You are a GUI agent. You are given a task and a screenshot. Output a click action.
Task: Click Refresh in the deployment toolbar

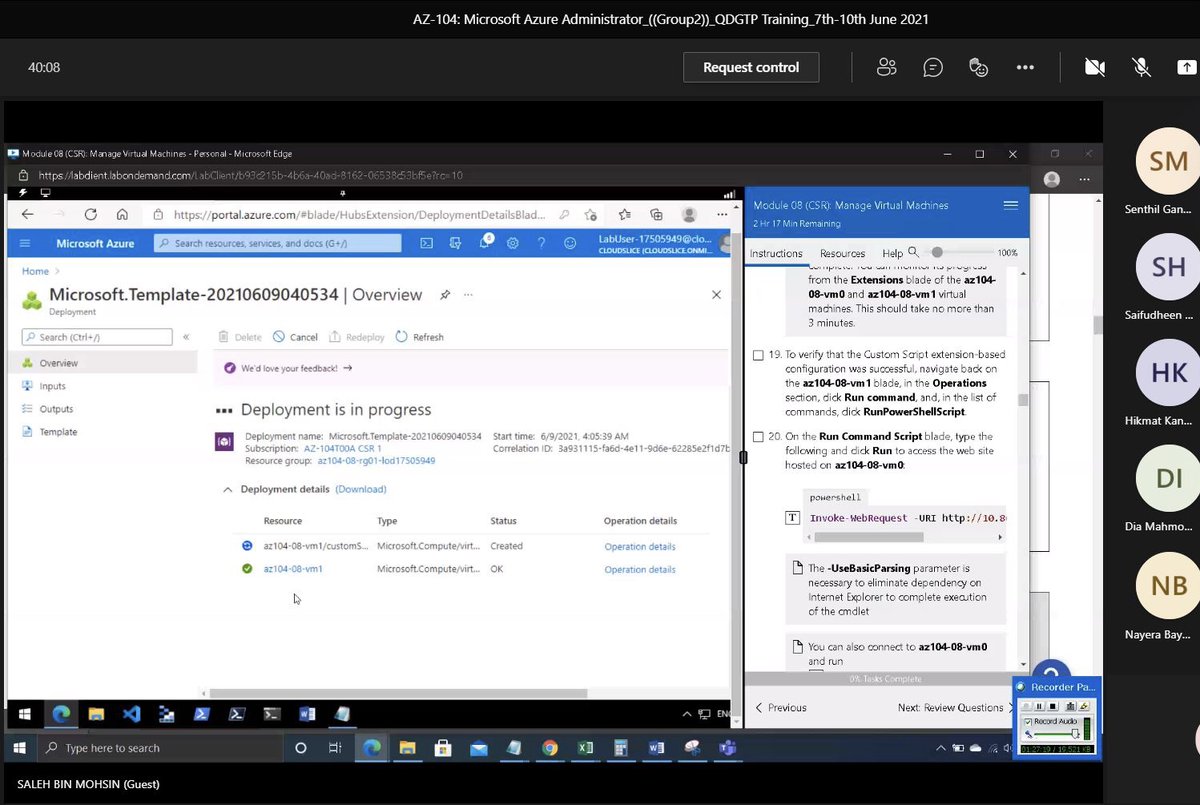pos(420,337)
